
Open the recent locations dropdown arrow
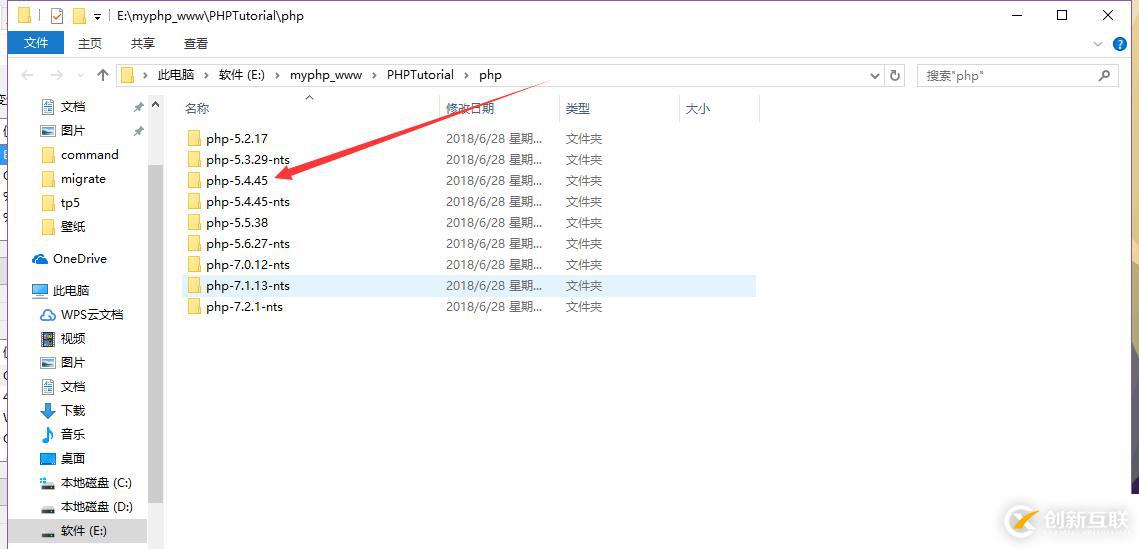[80, 76]
